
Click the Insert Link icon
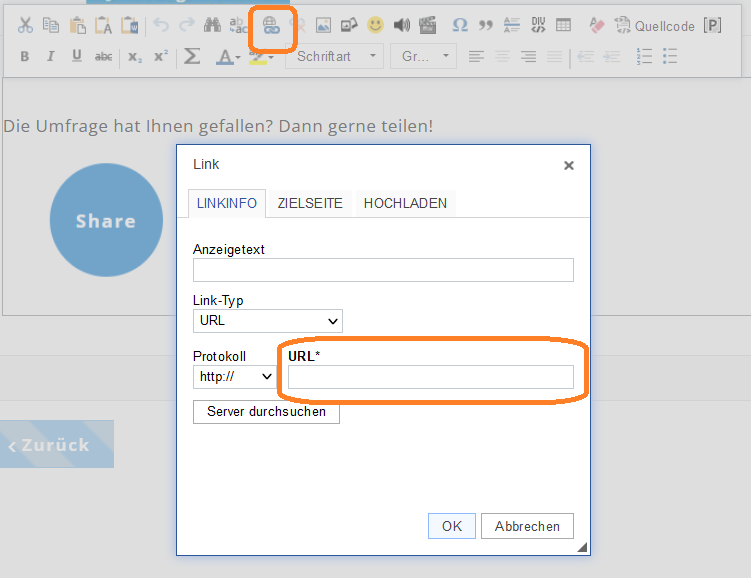tap(271, 25)
